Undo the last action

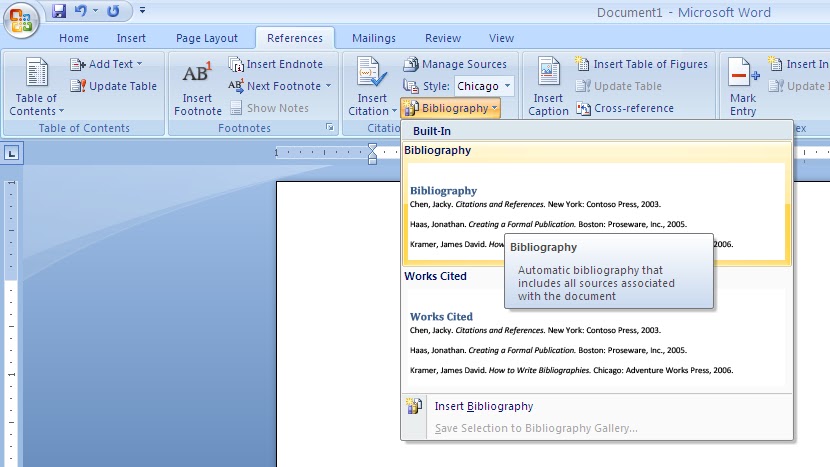coord(80,11)
